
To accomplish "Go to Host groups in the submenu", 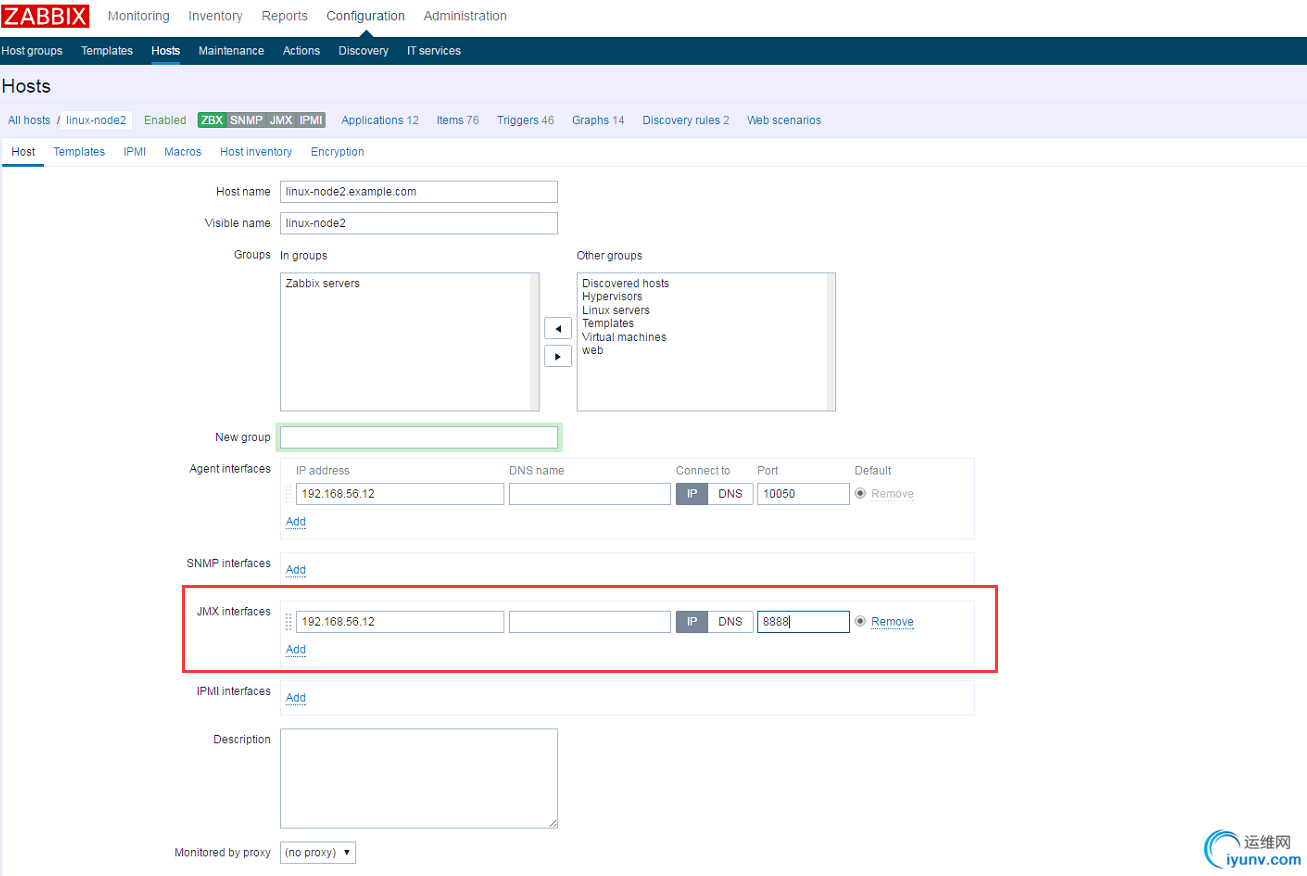I will click(32, 51).
